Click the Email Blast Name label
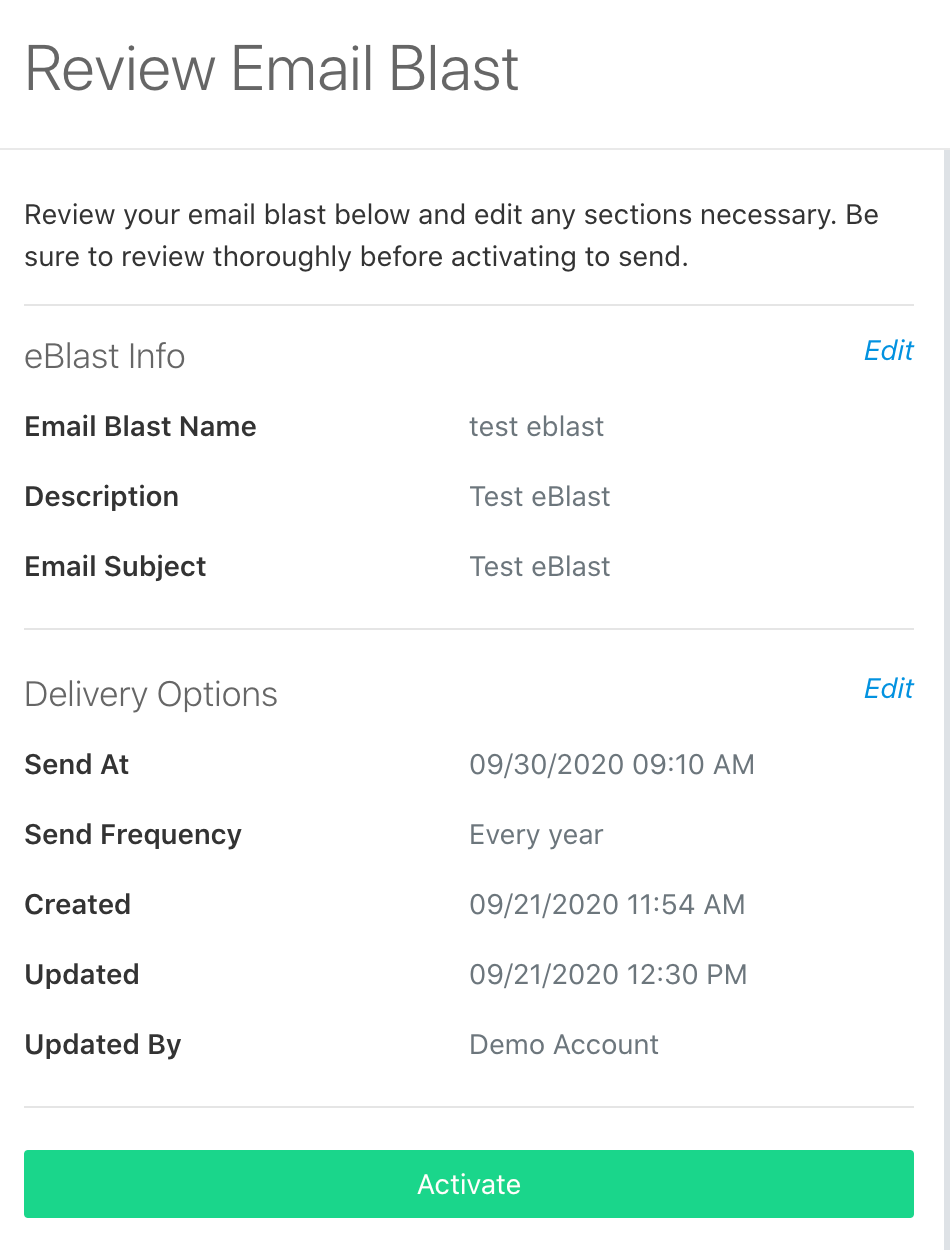The height and width of the screenshot is (1250, 950). point(140,426)
